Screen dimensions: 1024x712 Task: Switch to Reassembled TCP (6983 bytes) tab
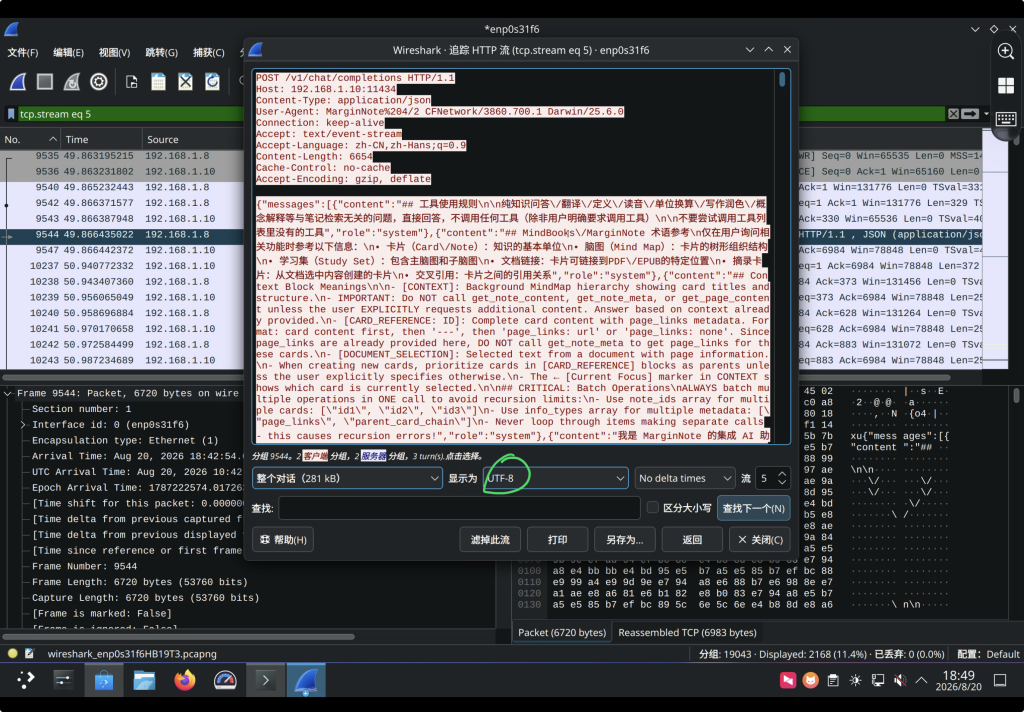click(687, 632)
